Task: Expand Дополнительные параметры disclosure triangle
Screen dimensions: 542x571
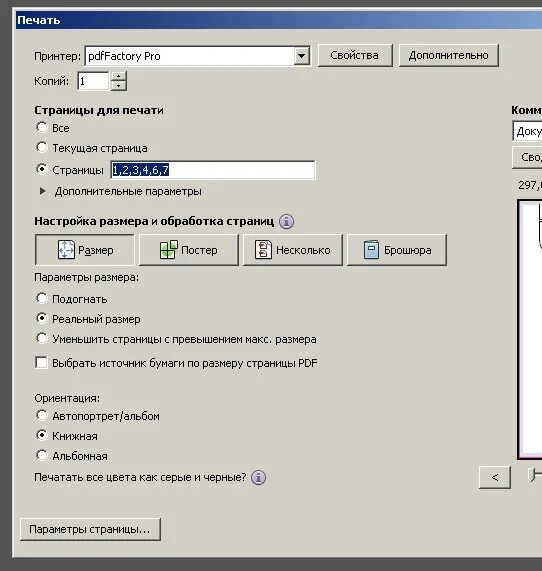Action: (43, 191)
